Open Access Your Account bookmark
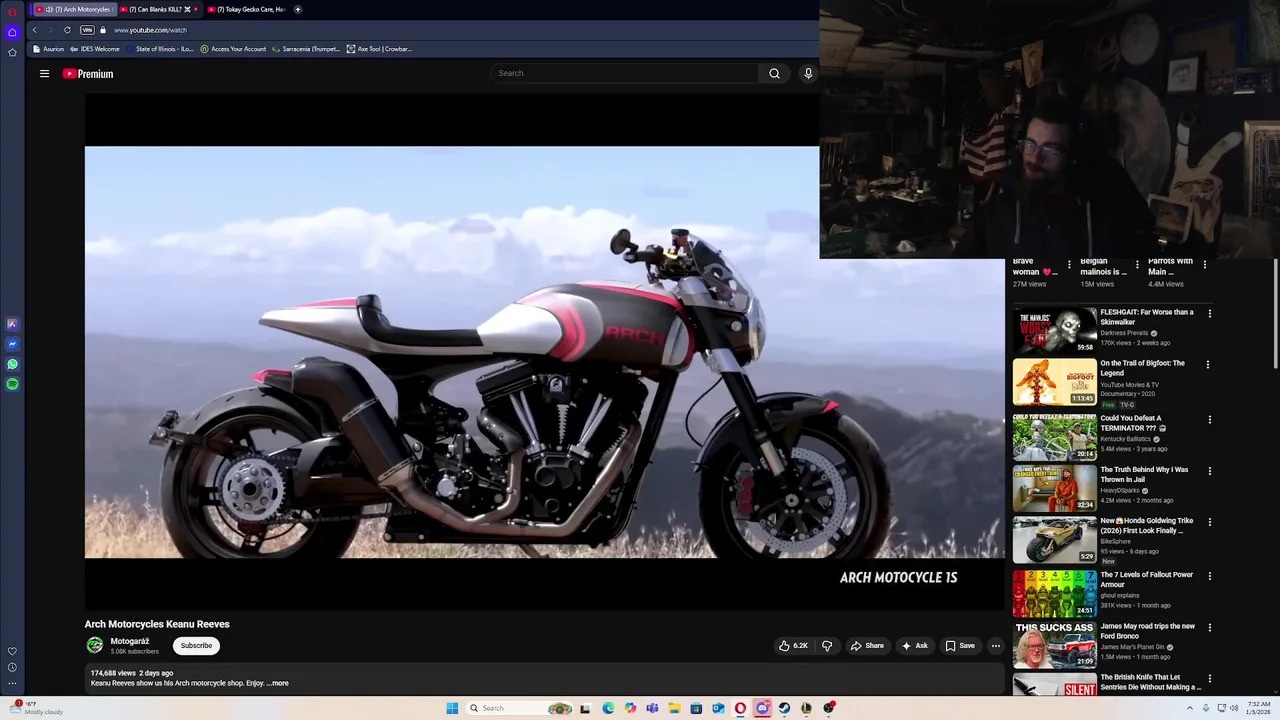Viewport: 1280px width, 720px height. (233, 49)
